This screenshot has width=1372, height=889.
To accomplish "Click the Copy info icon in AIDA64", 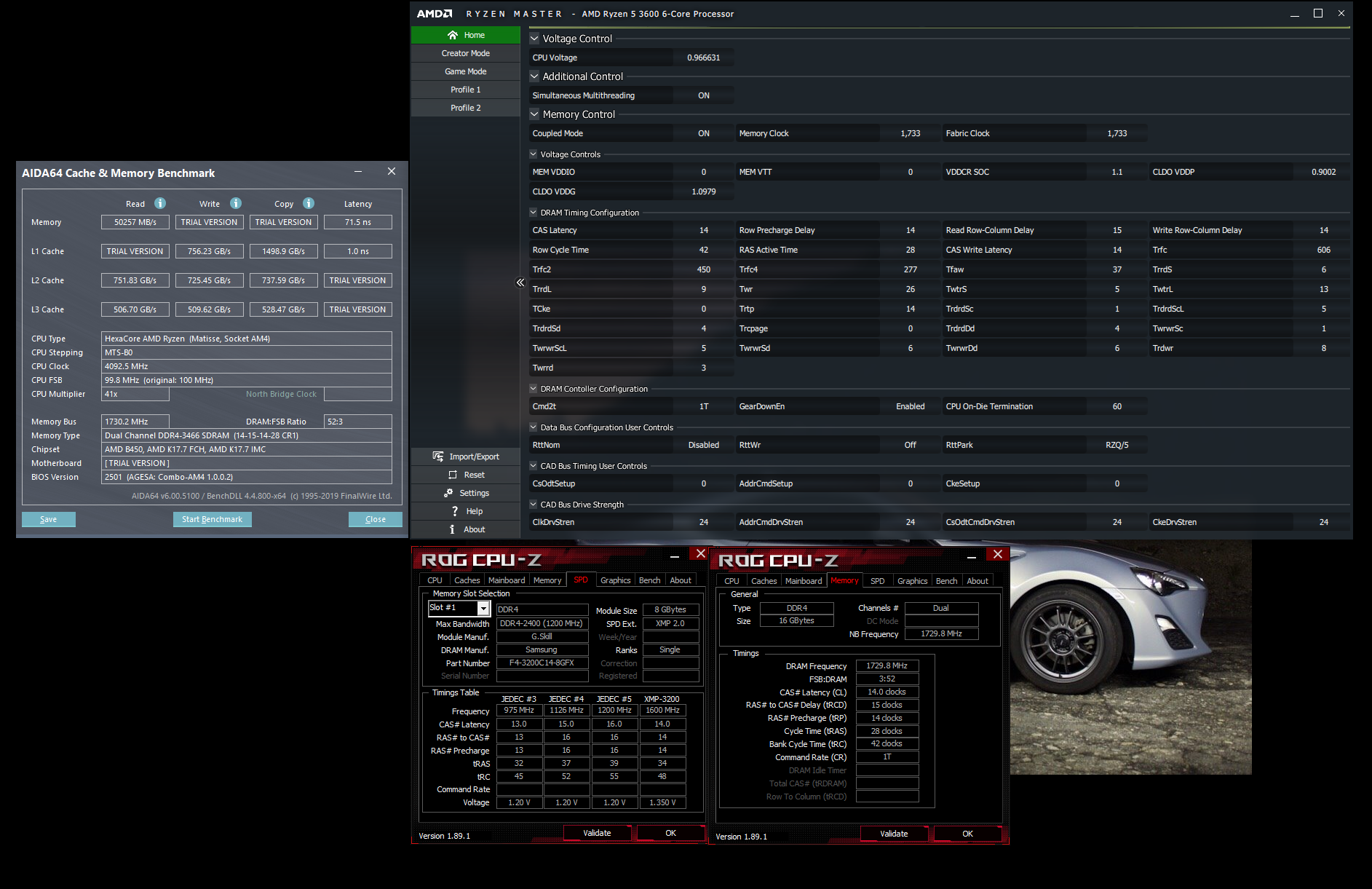I will pyautogui.click(x=309, y=203).
